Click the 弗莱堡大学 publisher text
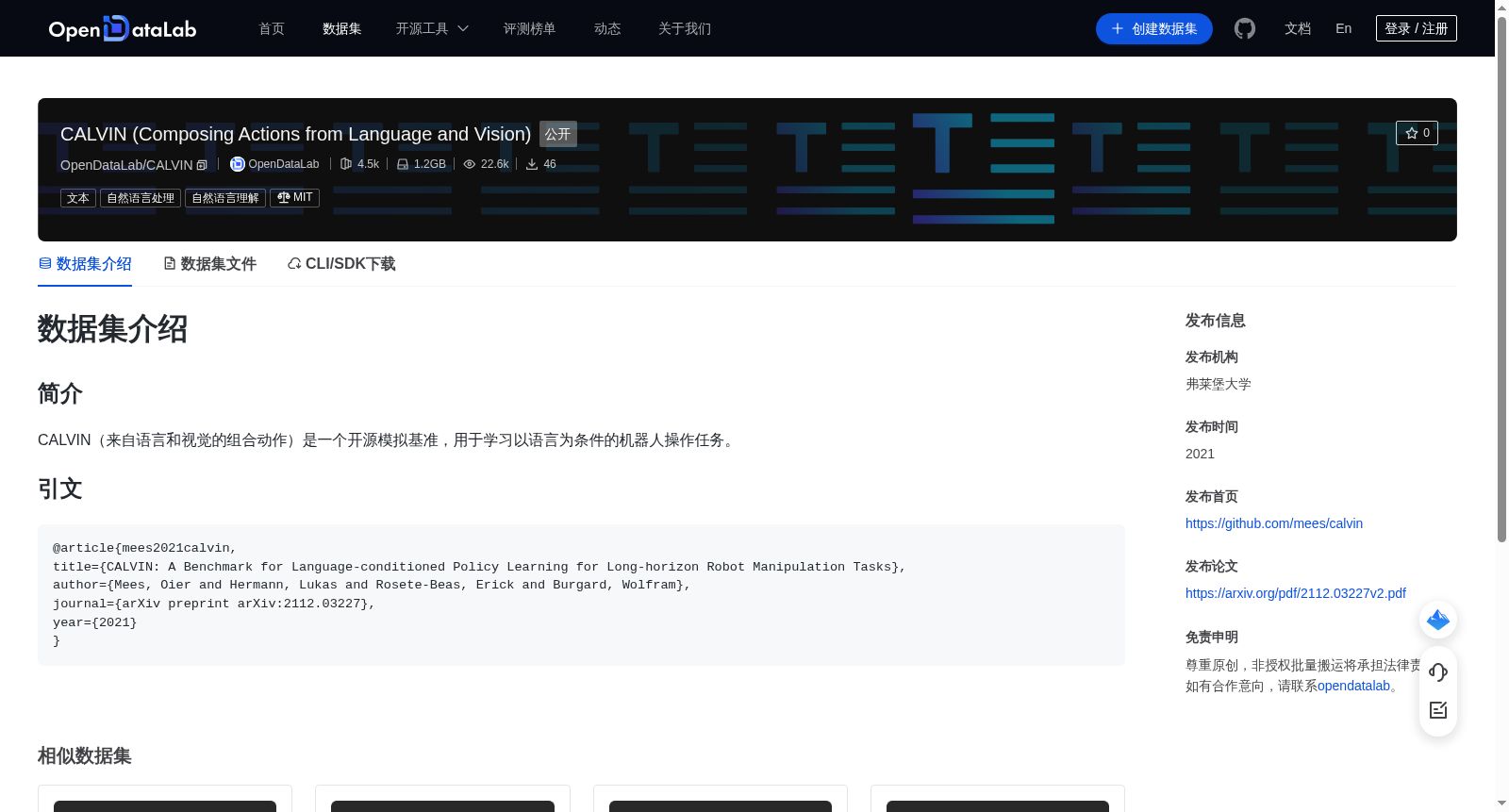 click(x=1219, y=384)
